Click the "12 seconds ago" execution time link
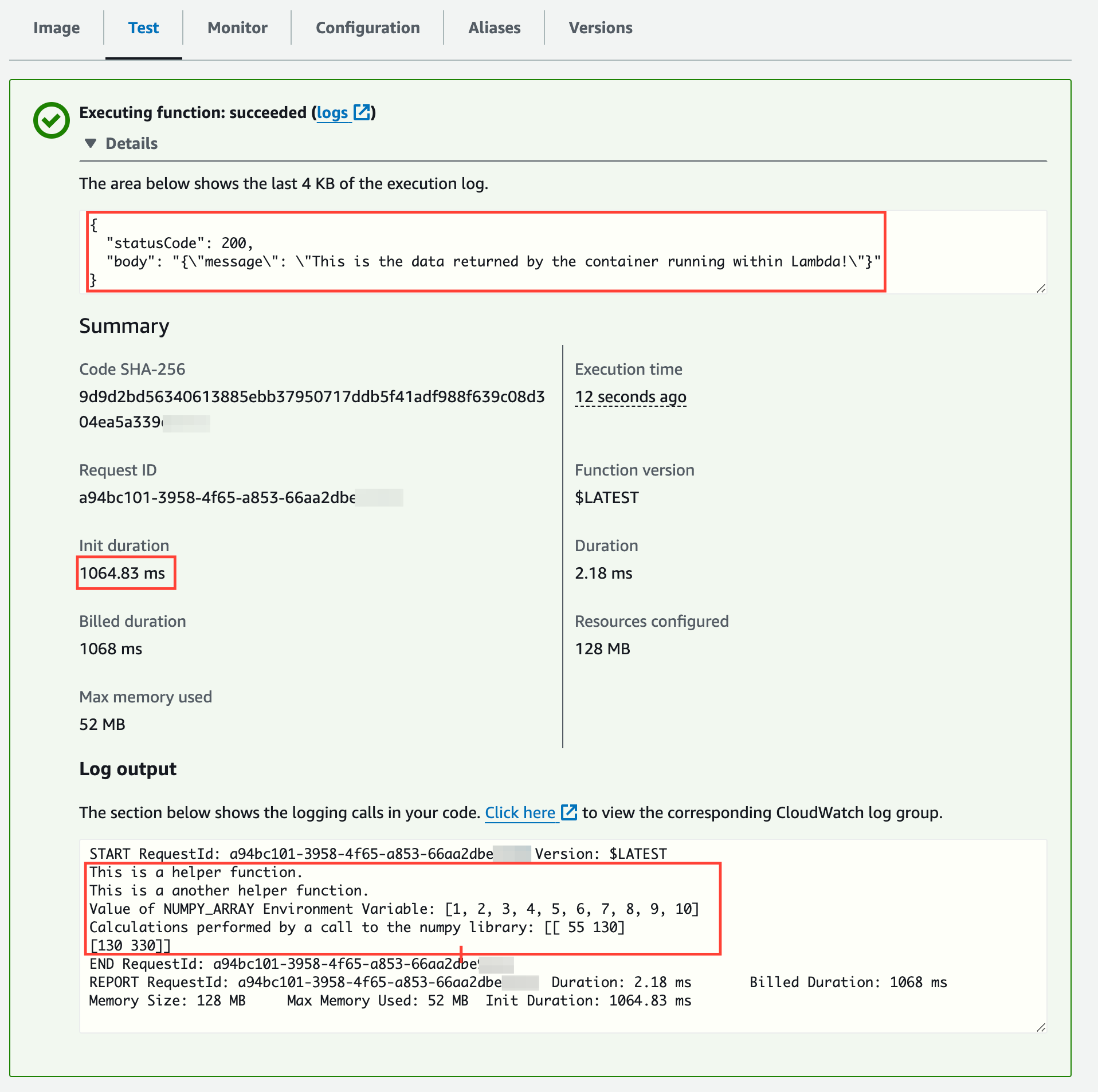The image size is (1098, 1092). 630,396
